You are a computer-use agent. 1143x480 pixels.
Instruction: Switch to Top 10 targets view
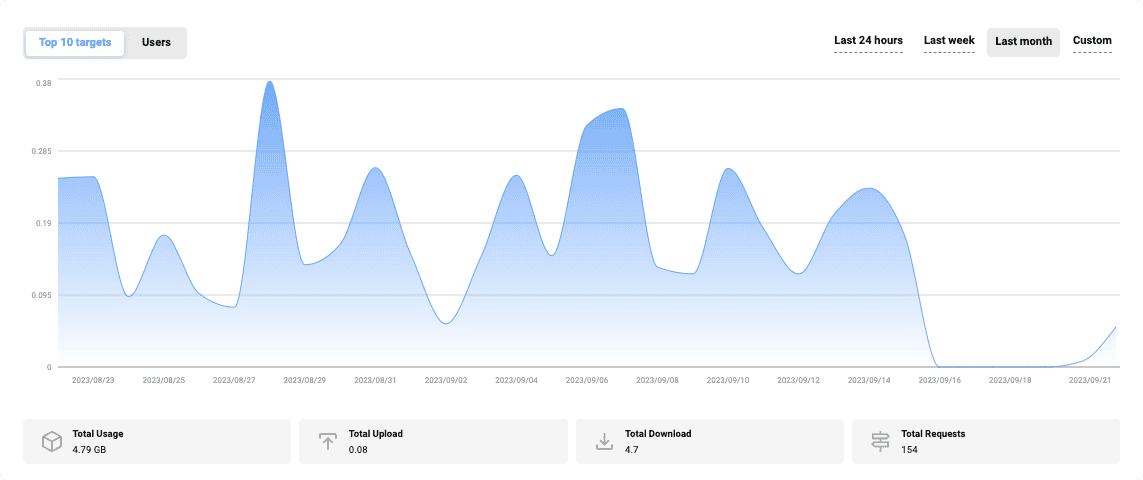75,42
